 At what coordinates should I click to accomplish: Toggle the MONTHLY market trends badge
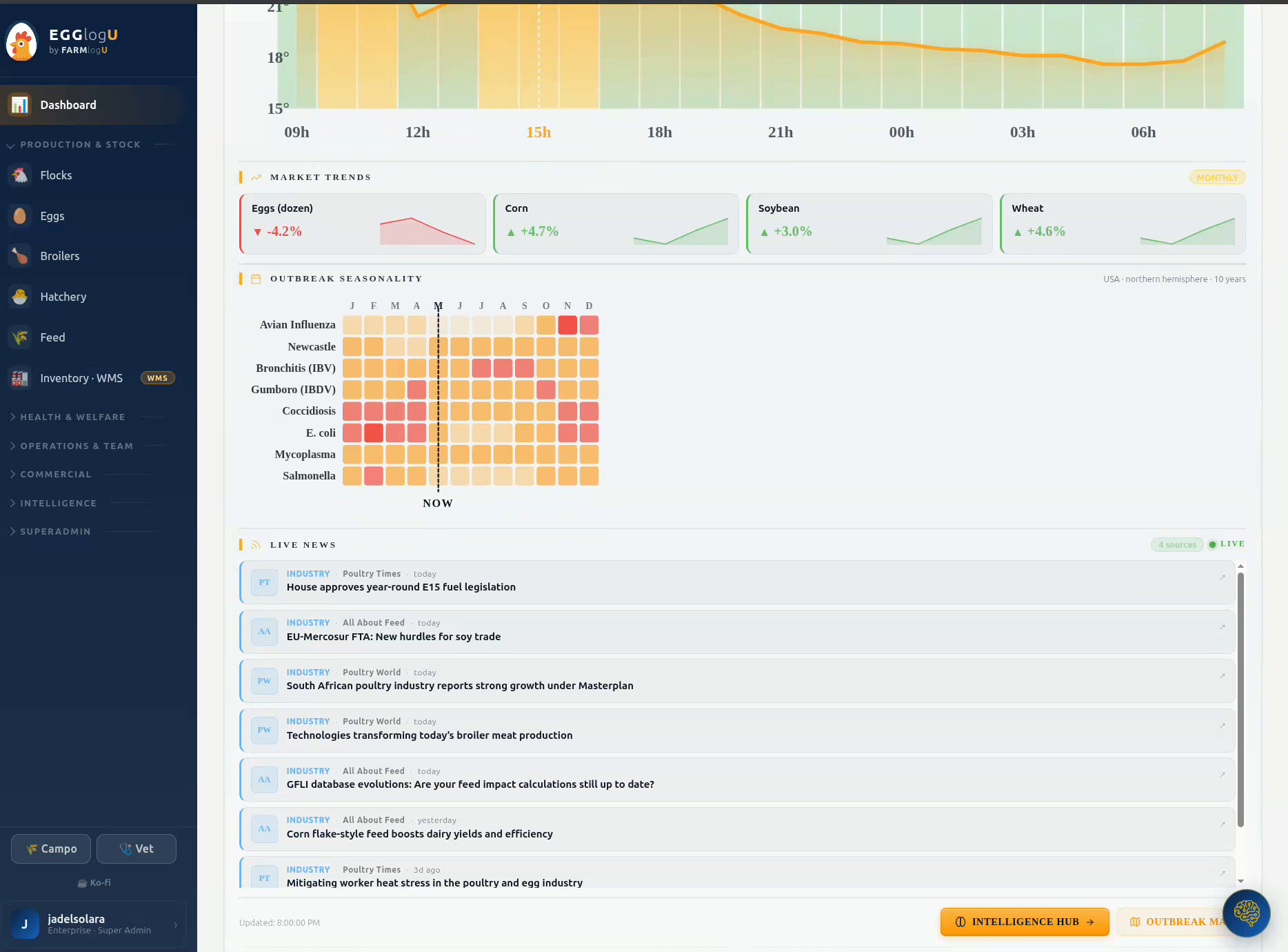click(x=1217, y=177)
